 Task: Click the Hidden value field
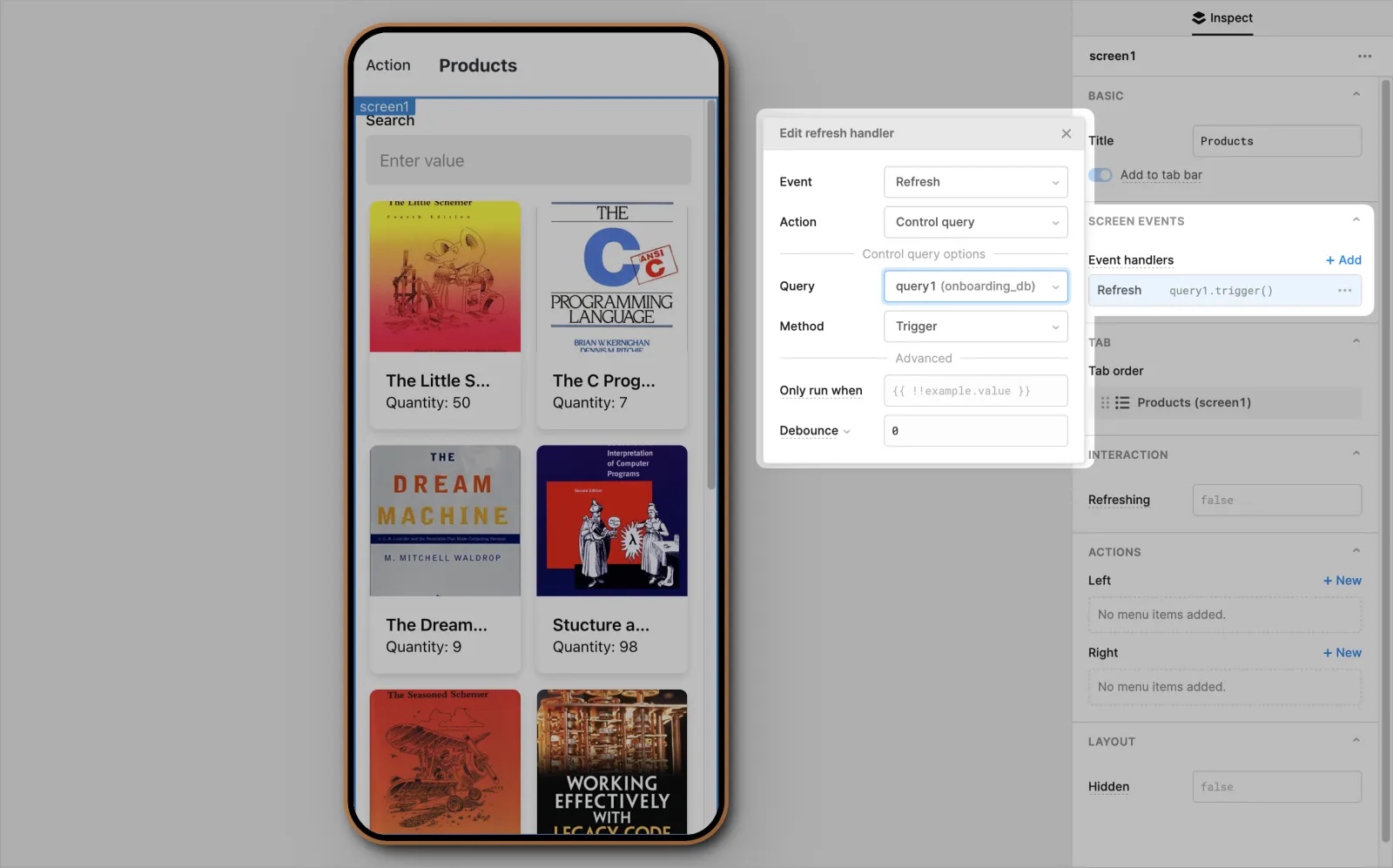[x=1276, y=787]
